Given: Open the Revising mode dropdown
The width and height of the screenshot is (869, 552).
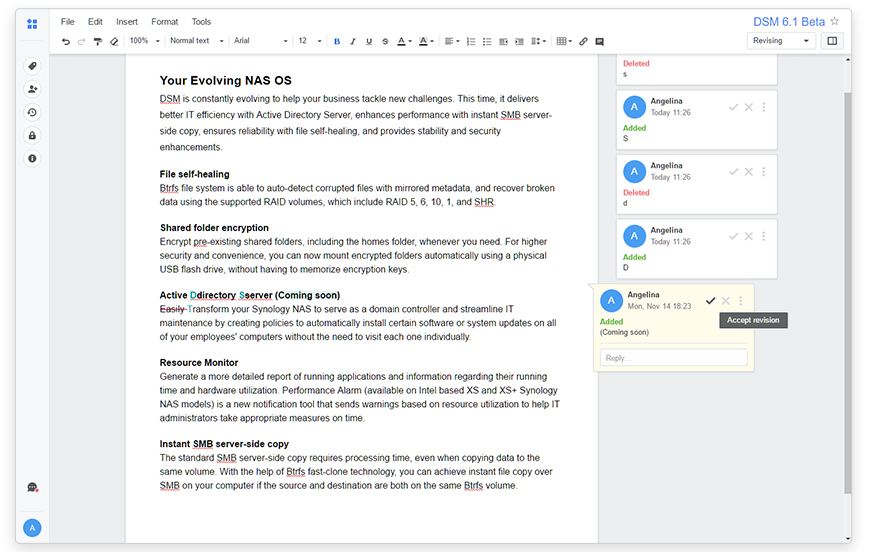Looking at the screenshot, I should tap(781, 40).
